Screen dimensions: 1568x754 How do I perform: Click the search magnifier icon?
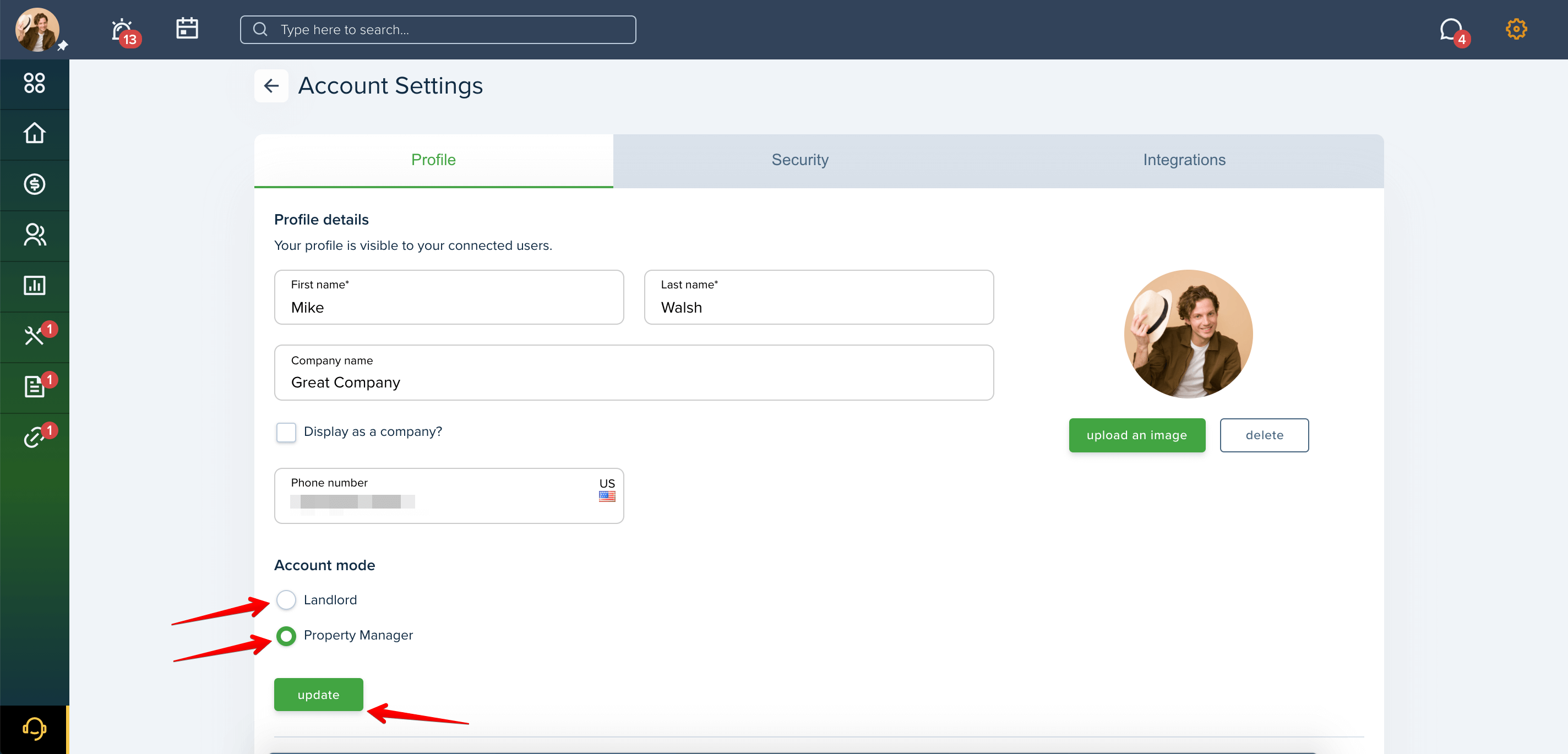click(260, 29)
